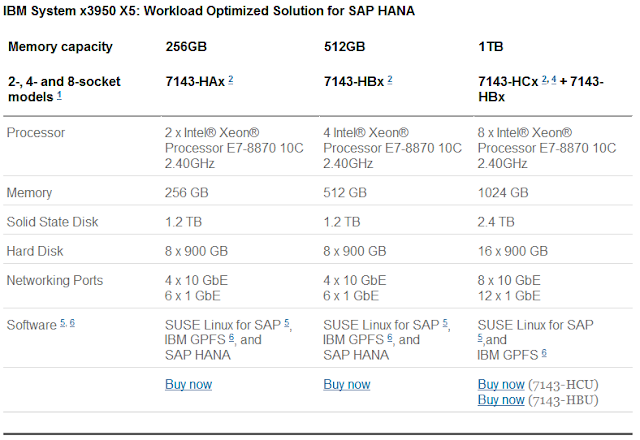Click the 8 x Intel Xeon processor cell

pos(547,148)
